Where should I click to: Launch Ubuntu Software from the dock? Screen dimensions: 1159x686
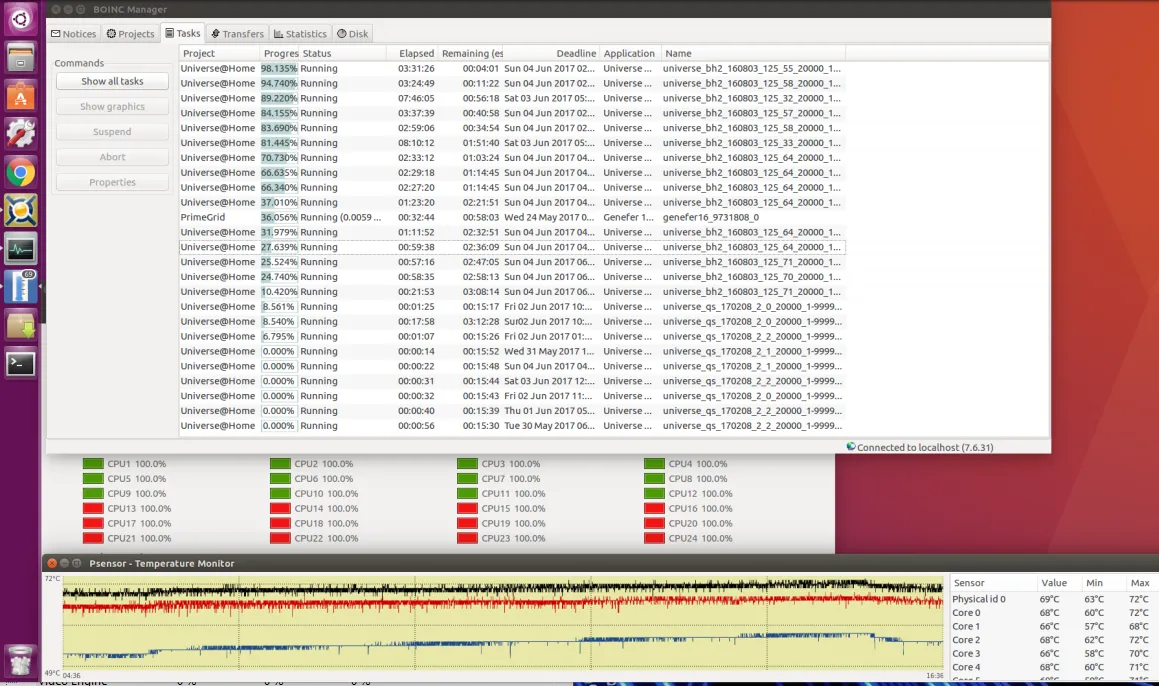[x=20, y=96]
